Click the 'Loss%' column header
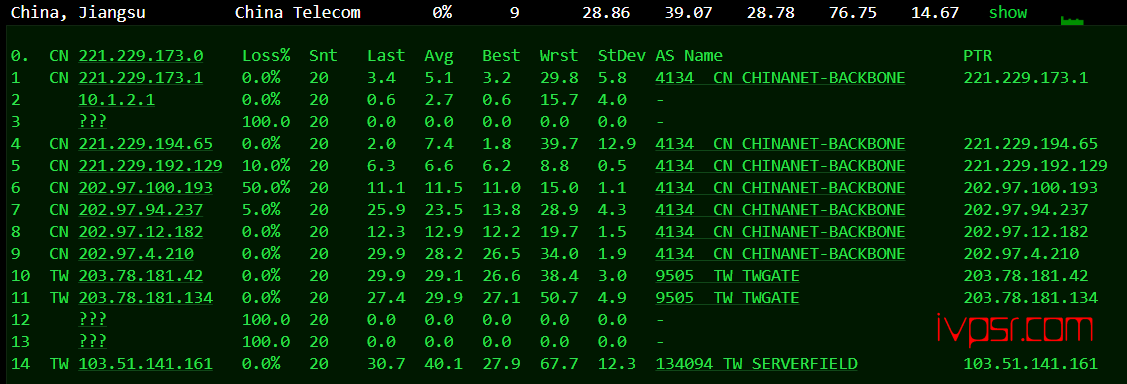Image resolution: width=1127 pixels, height=384 pixels. (x=266, y=56)
